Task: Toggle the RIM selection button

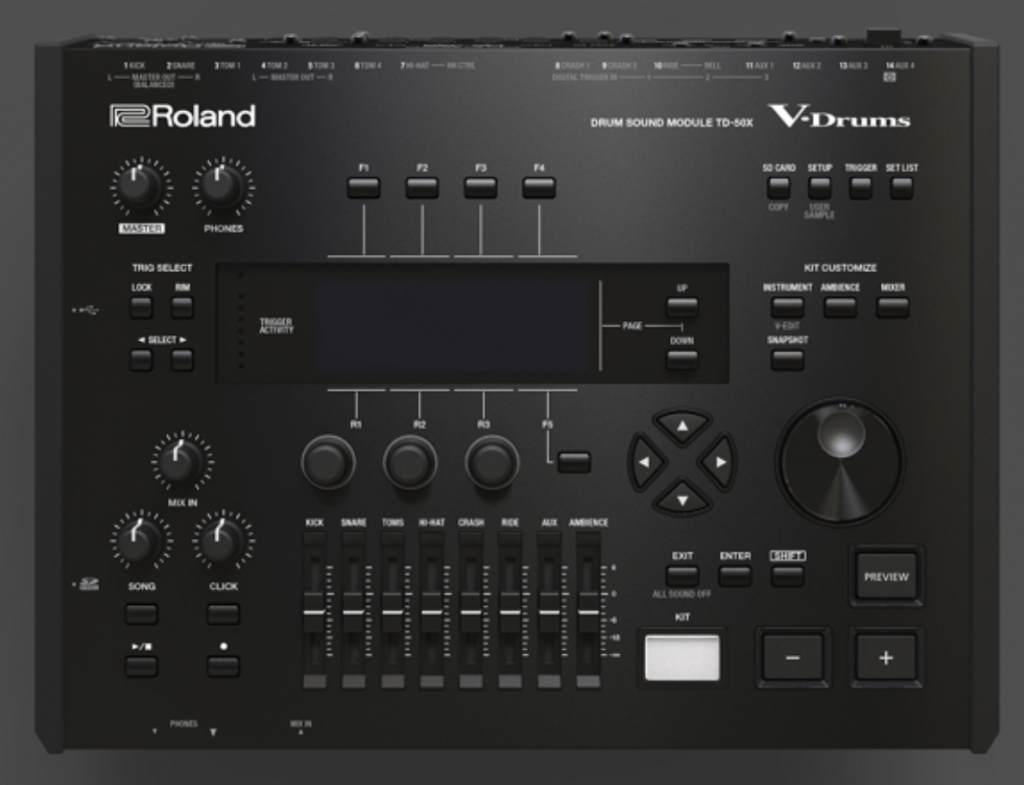Action: pos(181,306)
